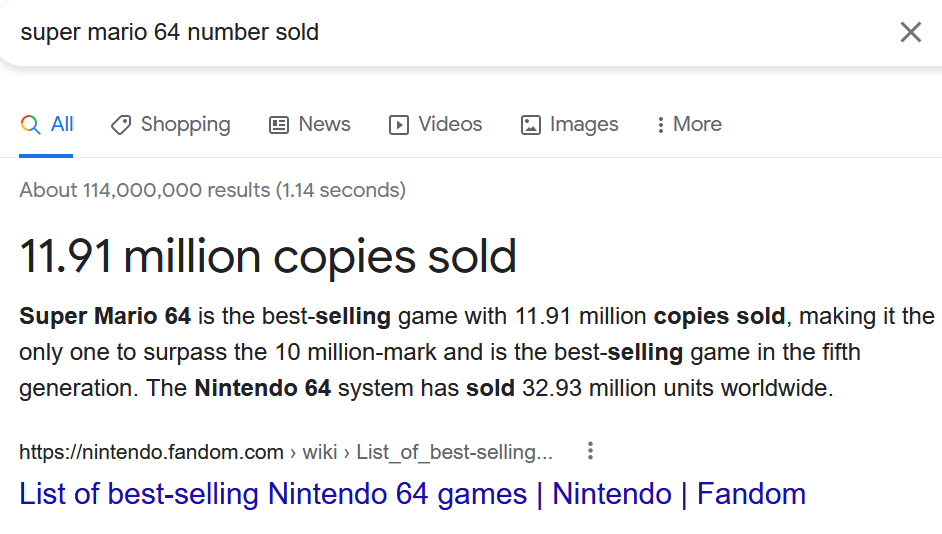Open List of best-selling Nintendo 64 games link
The height and width of the screenshot is (534, 942).
click(x=412, y=494)
